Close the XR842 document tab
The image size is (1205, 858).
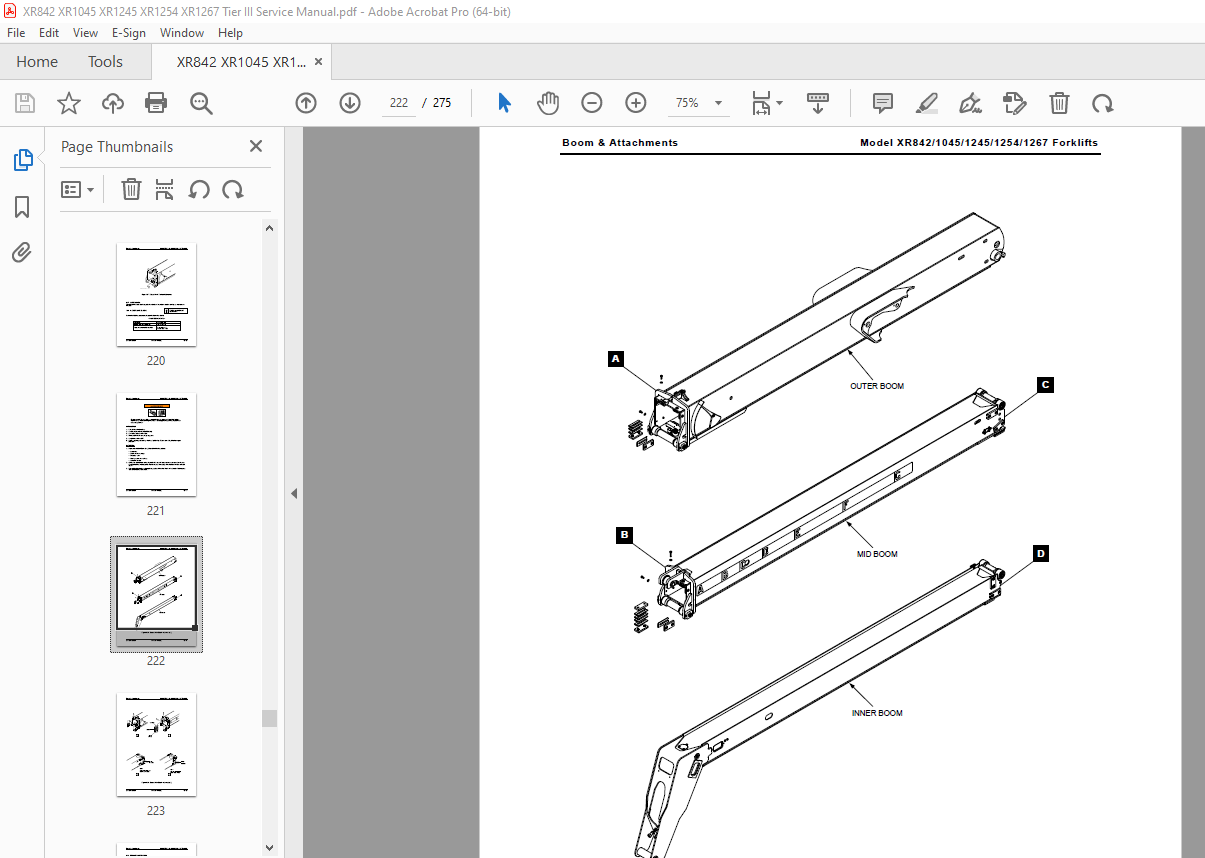[x=318, y=62]
